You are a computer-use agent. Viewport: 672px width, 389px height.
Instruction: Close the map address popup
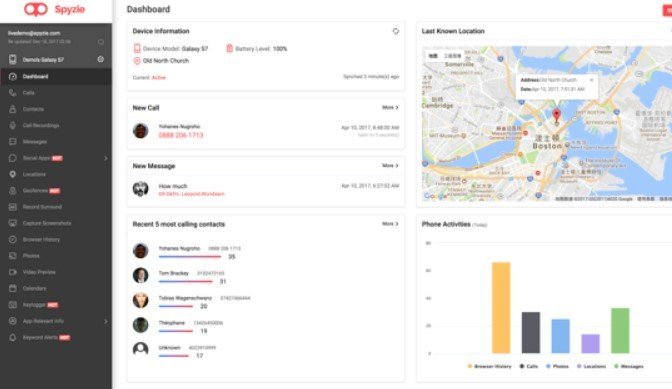click(x=591, y=80)
